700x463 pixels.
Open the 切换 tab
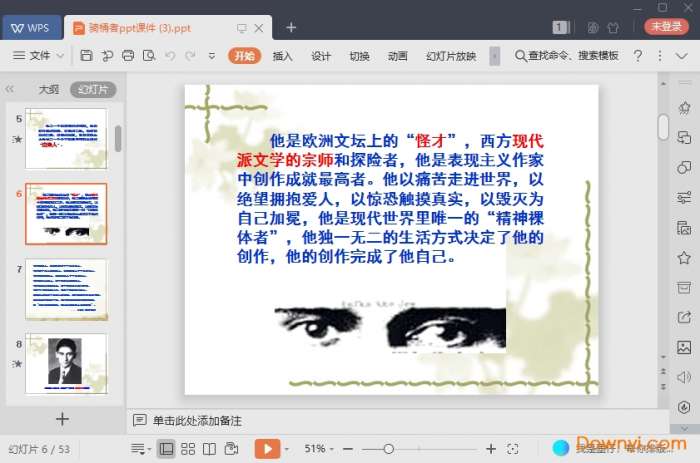click(x=359, y=56)
